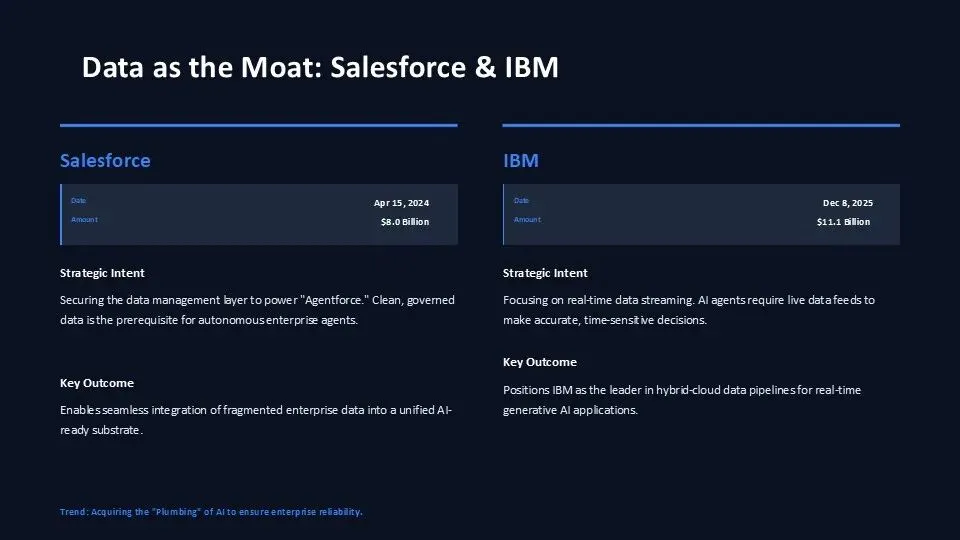The height and width of the screenshot is (540, 960).
Task: Click the paragraph mentioning "Agentforce"
Action: 257,310
